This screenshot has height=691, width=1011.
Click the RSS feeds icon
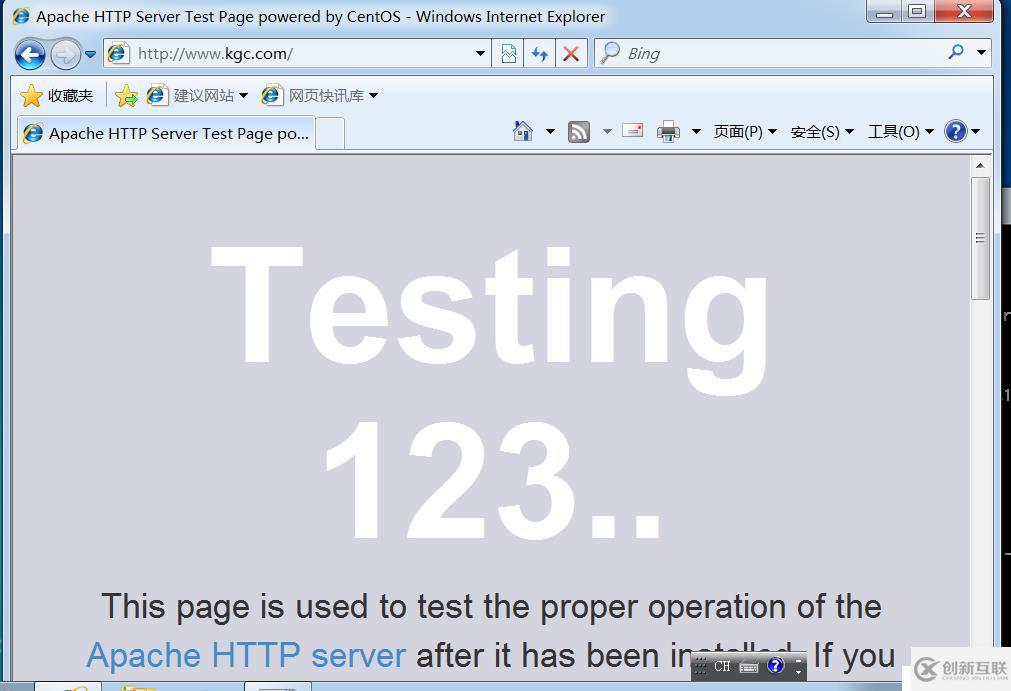[x=578, y=131]
